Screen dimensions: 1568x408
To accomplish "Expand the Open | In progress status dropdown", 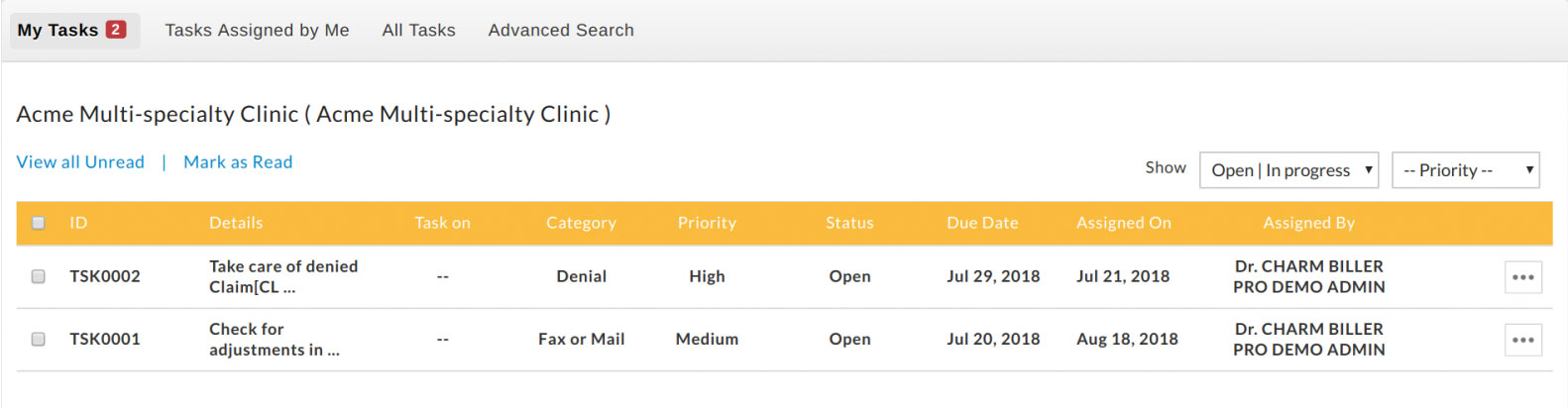I will click(x=1288, y=170).
